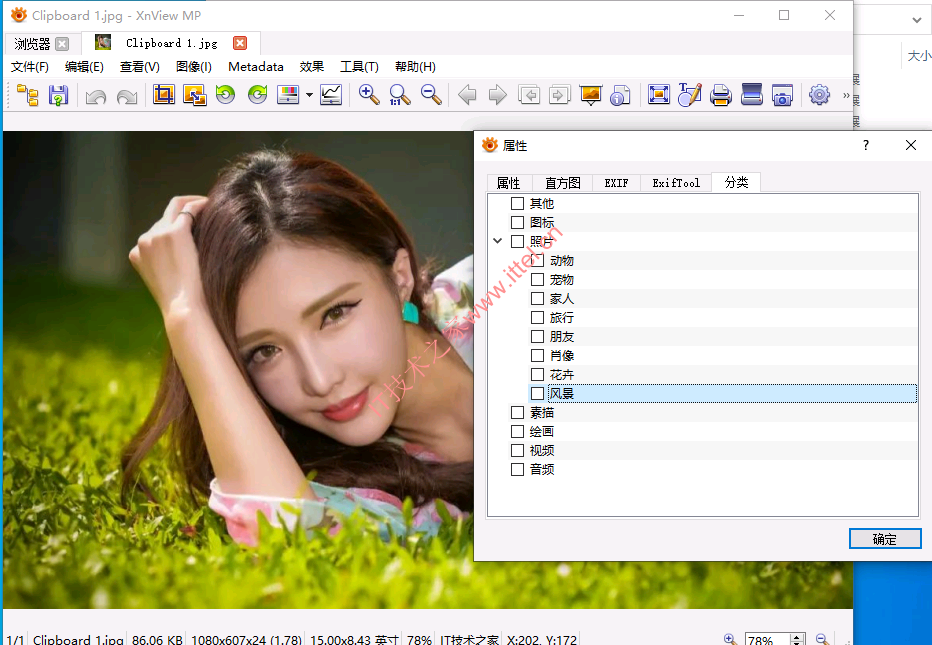Open the Metadata menu
Screen dimensions: 932x645
(x=256, y=67)
